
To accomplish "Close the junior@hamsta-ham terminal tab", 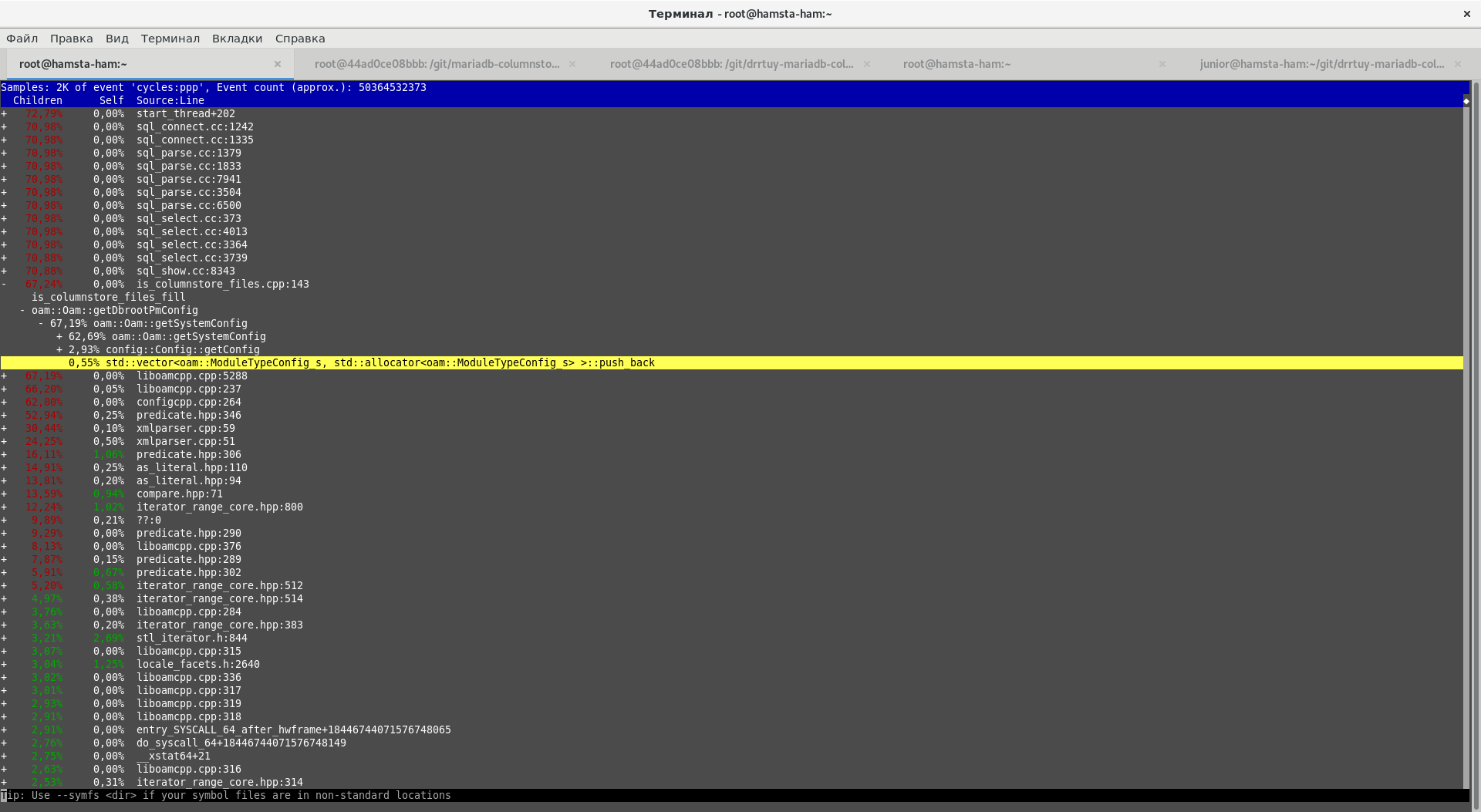I will click(x=1457, y=64).
